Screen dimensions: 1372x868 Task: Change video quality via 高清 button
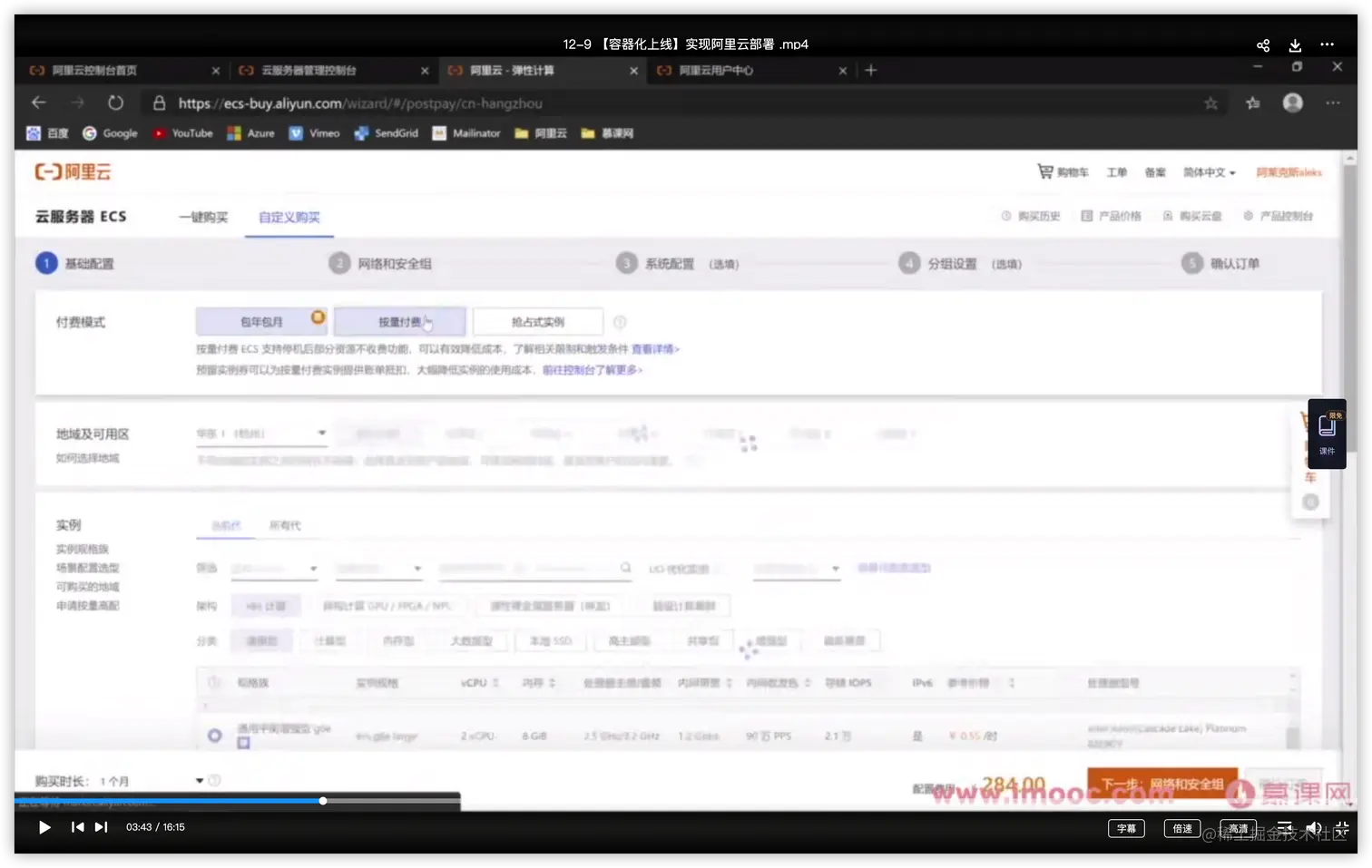click(1239, 828)
